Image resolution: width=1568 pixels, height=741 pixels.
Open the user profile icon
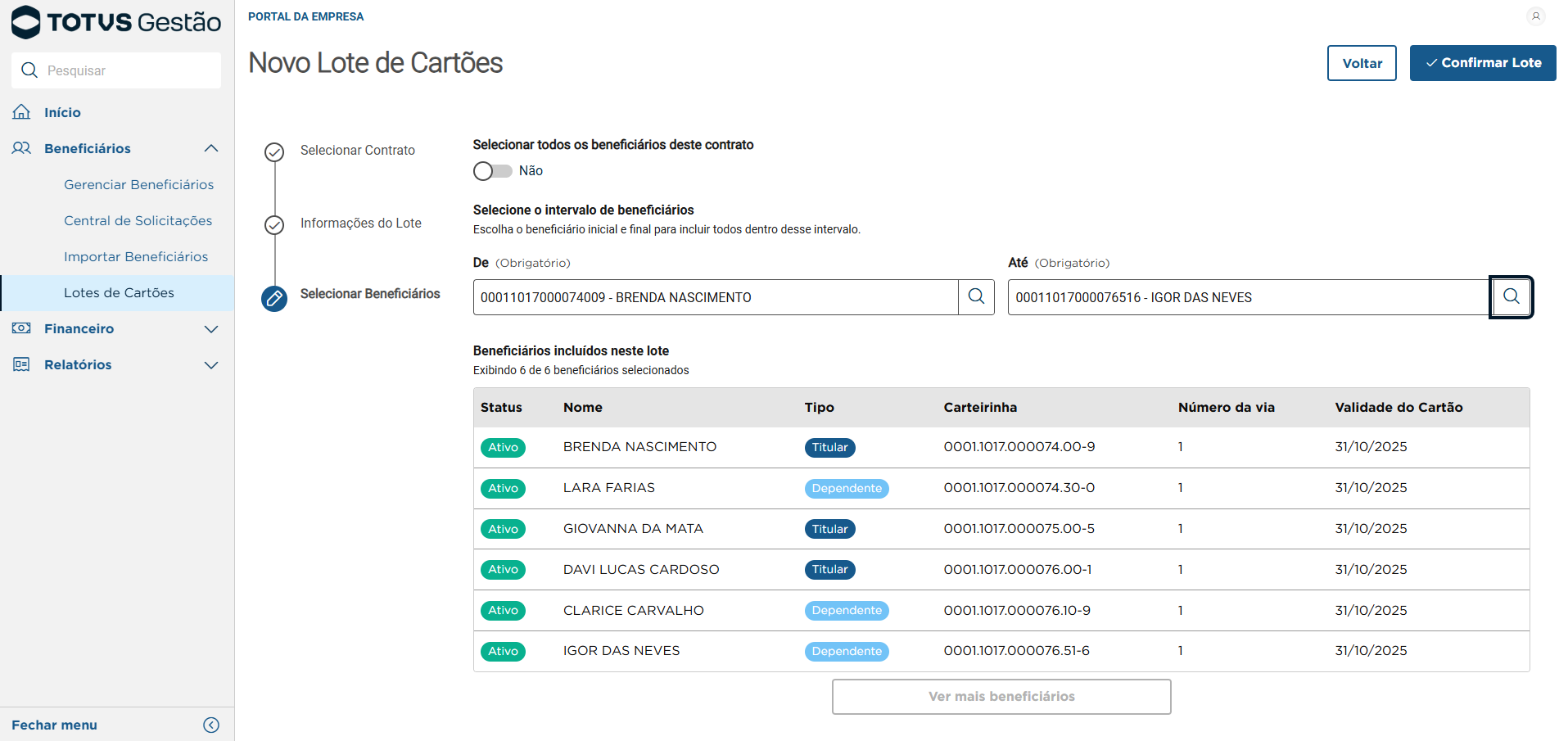pyautogui.click(x=1535, y=16)
